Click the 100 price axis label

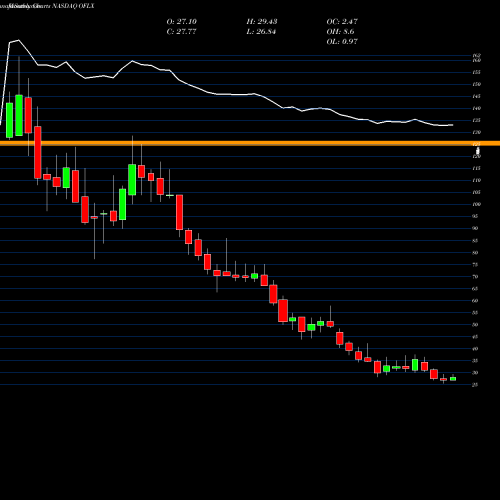[x=477, y=204]
